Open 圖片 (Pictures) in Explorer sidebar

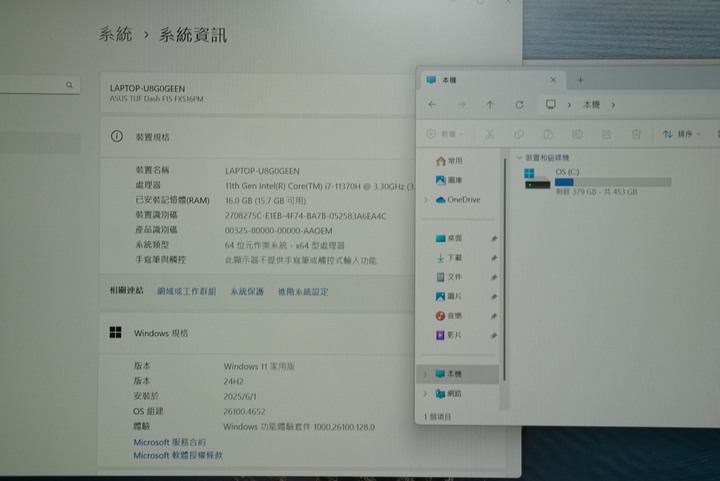click(x=449, y=296)
